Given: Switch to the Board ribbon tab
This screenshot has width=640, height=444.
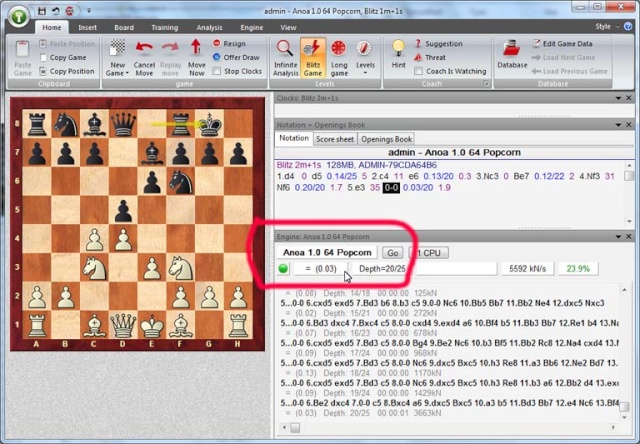Looking at the screenshot, I should pyautogui.click(x=124, y=27).
